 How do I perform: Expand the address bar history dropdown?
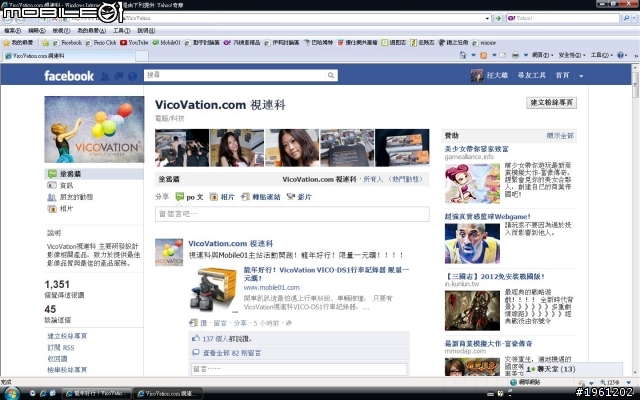(x=487, y=18)
